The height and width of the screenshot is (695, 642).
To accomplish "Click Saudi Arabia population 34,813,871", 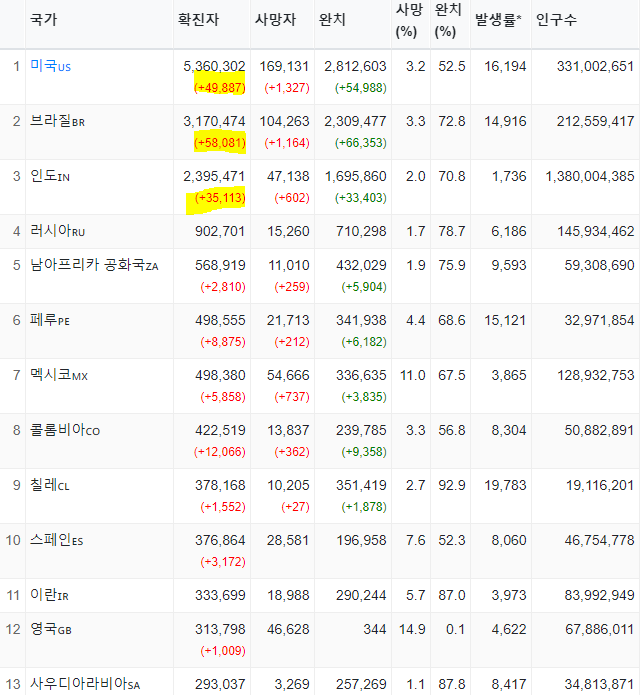I will (599, 684).
